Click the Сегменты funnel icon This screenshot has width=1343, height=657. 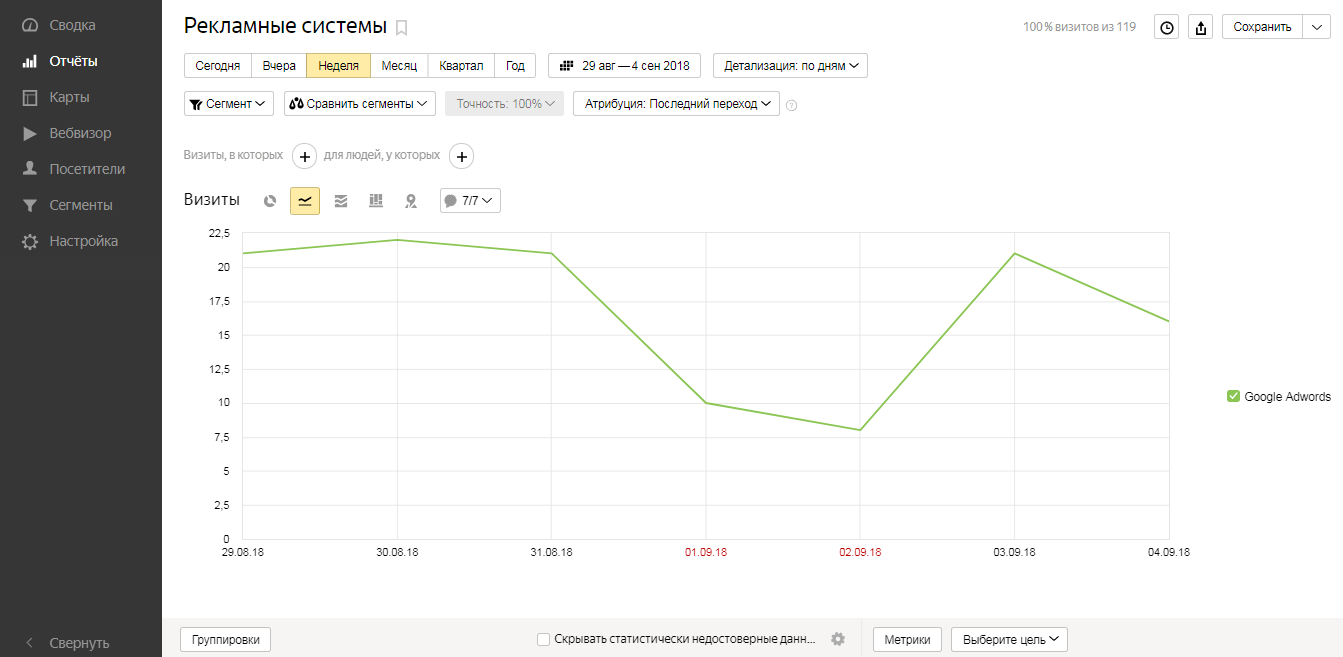30,205
